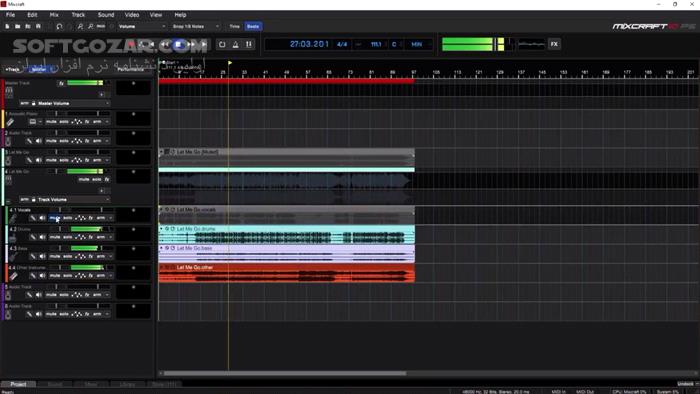Click the zoom in magnifier toolbar icon
Screen dimensions: 700x394
[x=80, y=26]
